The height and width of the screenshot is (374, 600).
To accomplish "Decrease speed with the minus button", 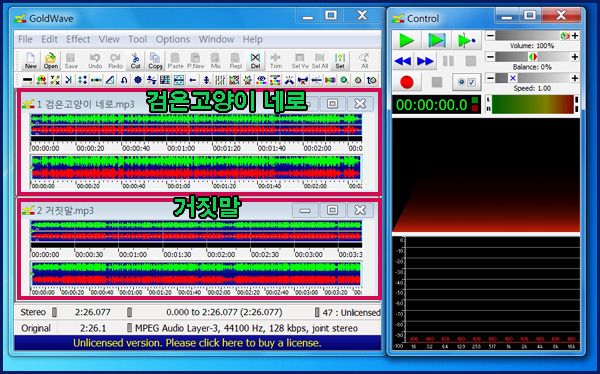I will [x=490, y=78].
